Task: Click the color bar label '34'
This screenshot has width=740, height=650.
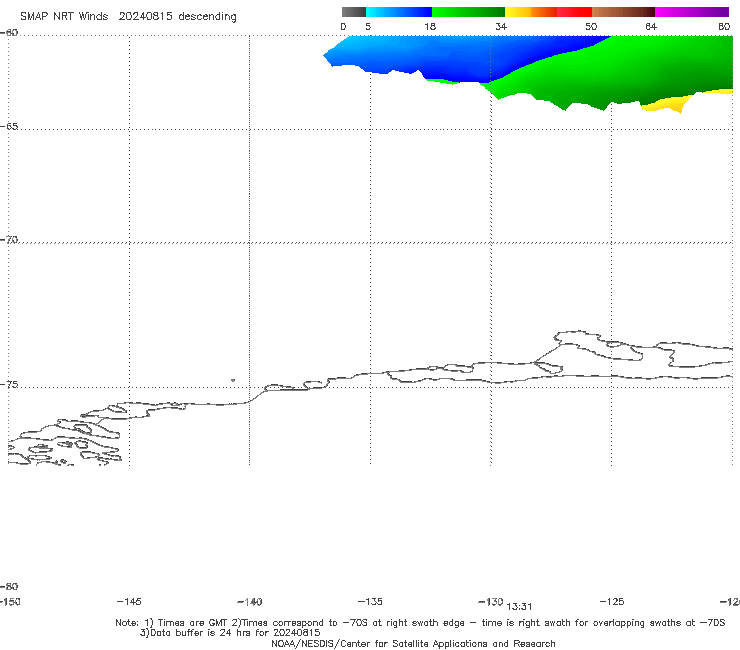Action: click(x=501, y=26)
